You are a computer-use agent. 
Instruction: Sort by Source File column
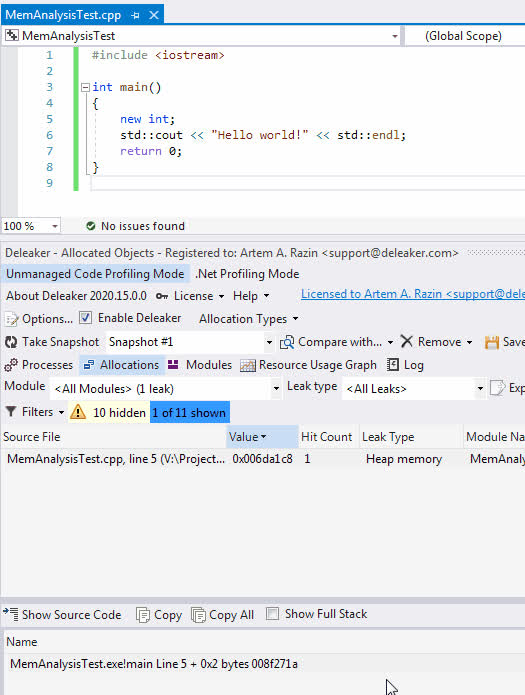114,437
